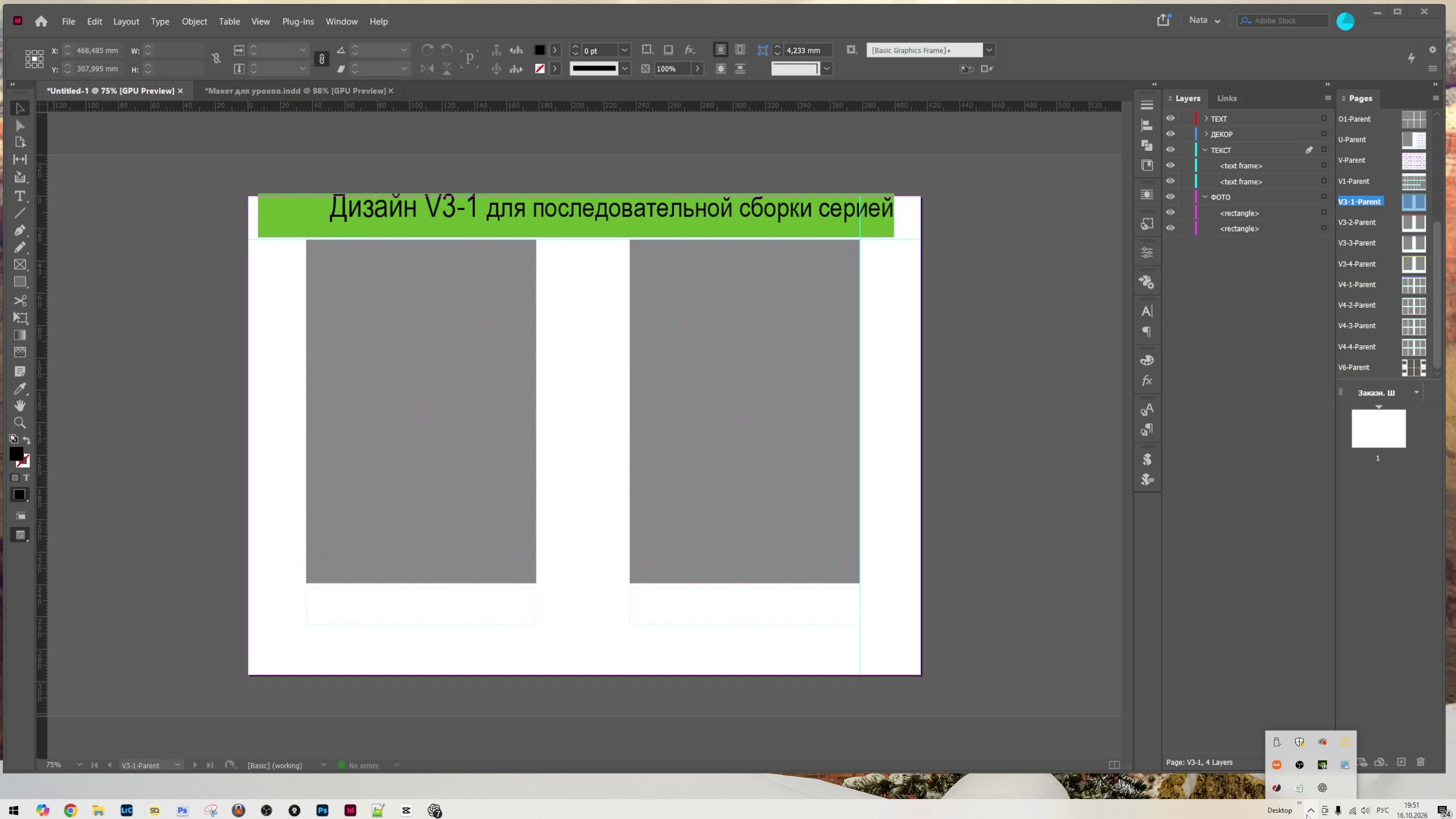Hide the first rectangle item

pyautogui.click(x=1170, y=212)
